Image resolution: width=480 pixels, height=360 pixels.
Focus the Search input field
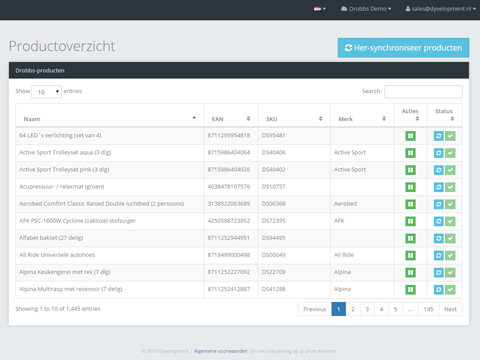pos(423,92)
